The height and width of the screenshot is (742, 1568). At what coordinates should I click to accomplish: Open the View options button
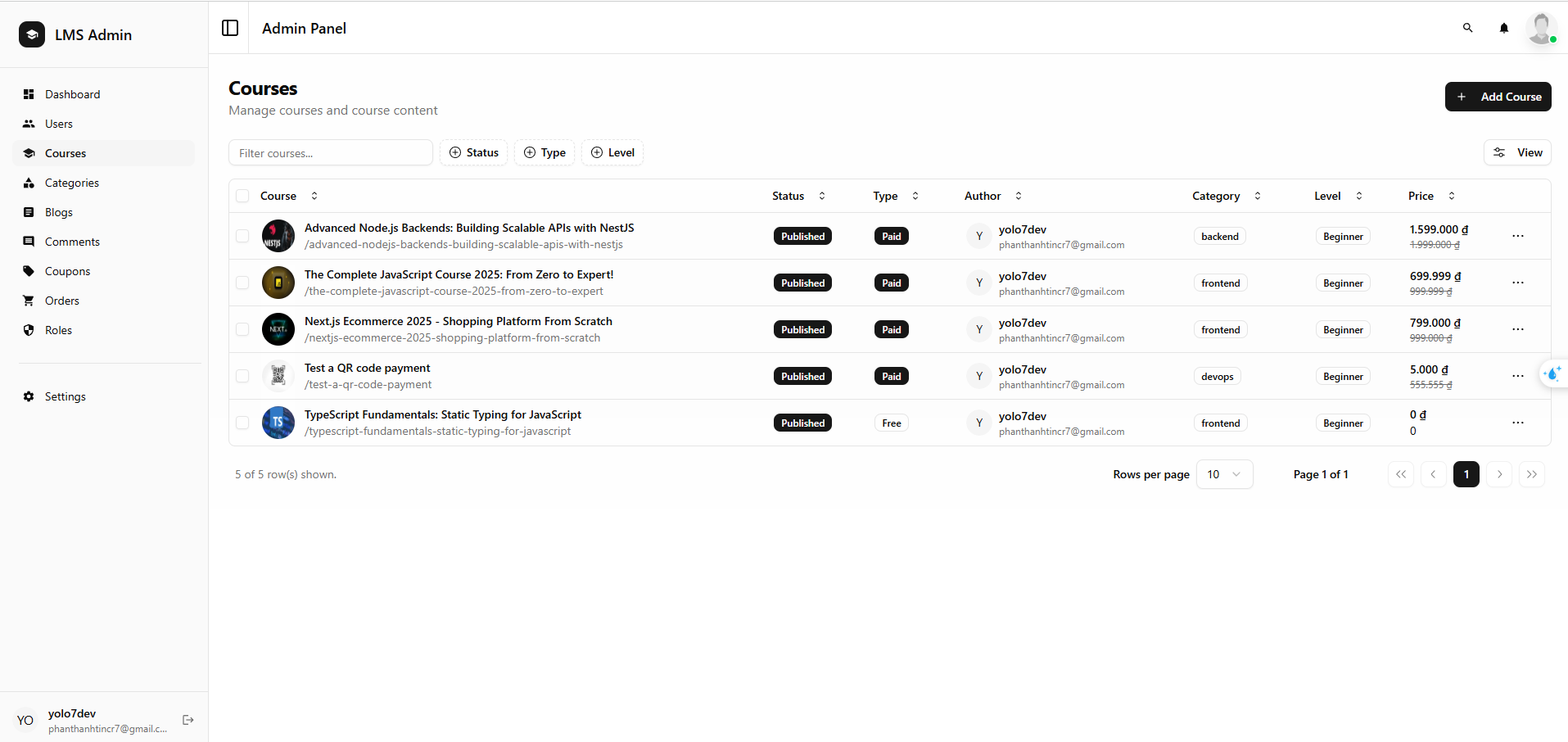[1517, 152]
